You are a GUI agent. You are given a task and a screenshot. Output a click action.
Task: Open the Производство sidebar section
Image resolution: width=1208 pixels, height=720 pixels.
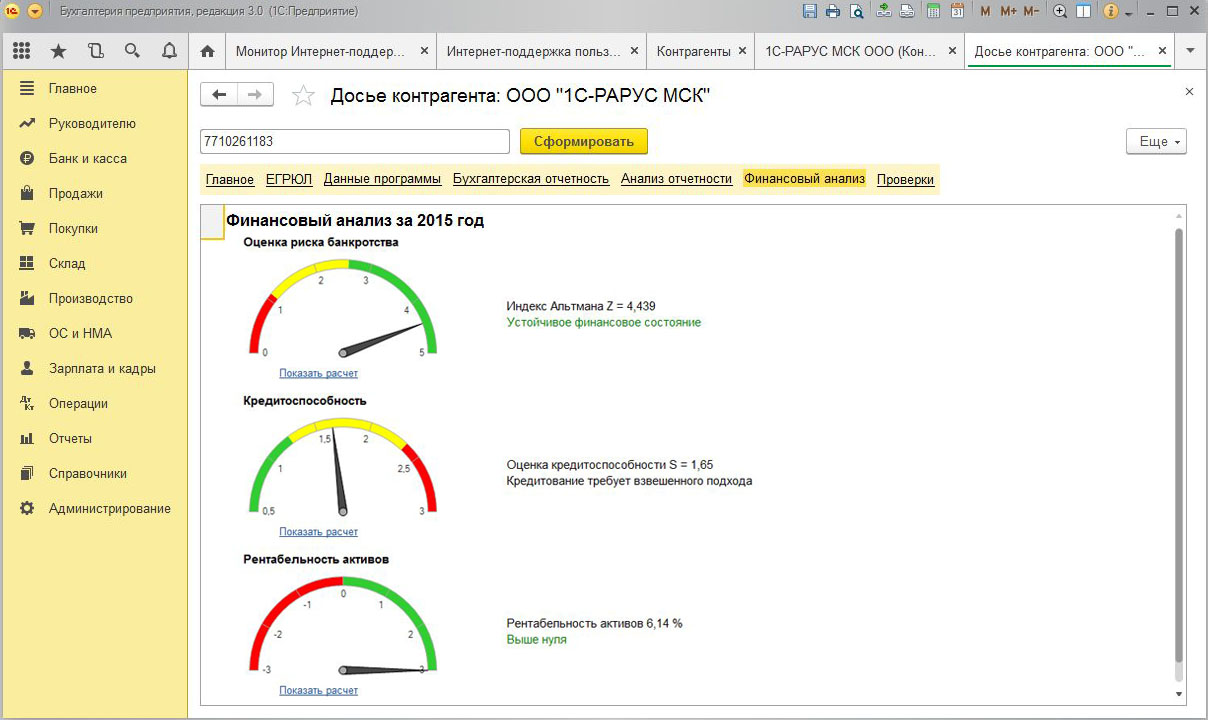point(94,299)
